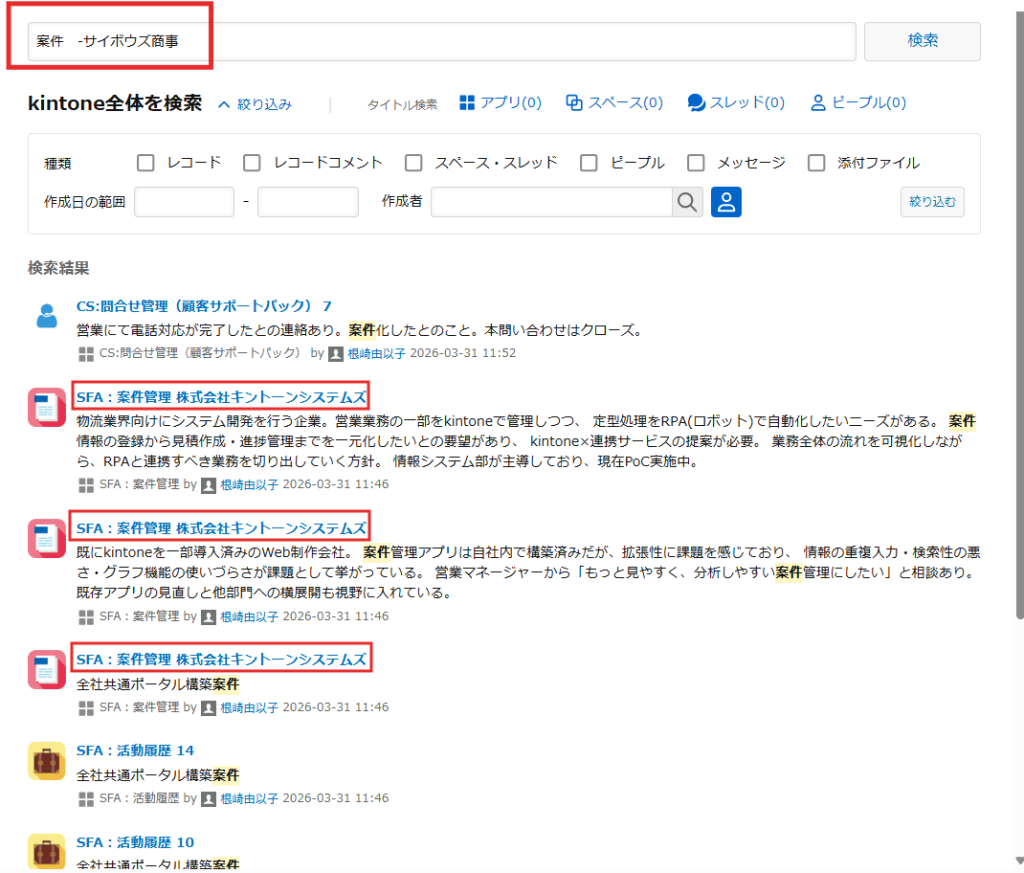Tick the 添付ファイル checkbox

[816, 162]
